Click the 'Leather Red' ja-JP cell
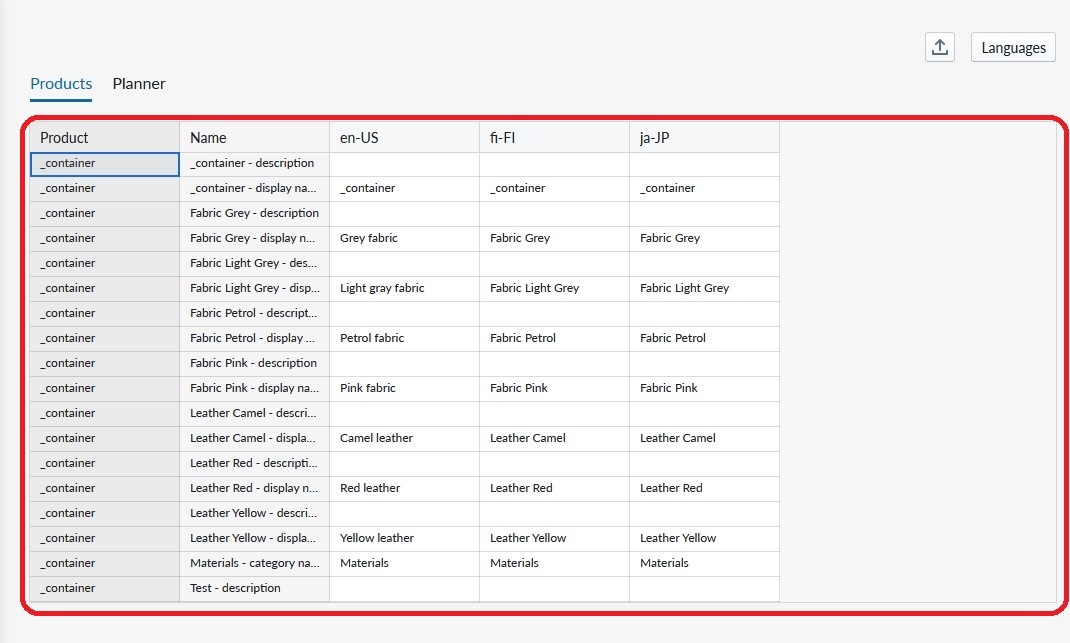The image size is (1070, 643). click(704, 489)
